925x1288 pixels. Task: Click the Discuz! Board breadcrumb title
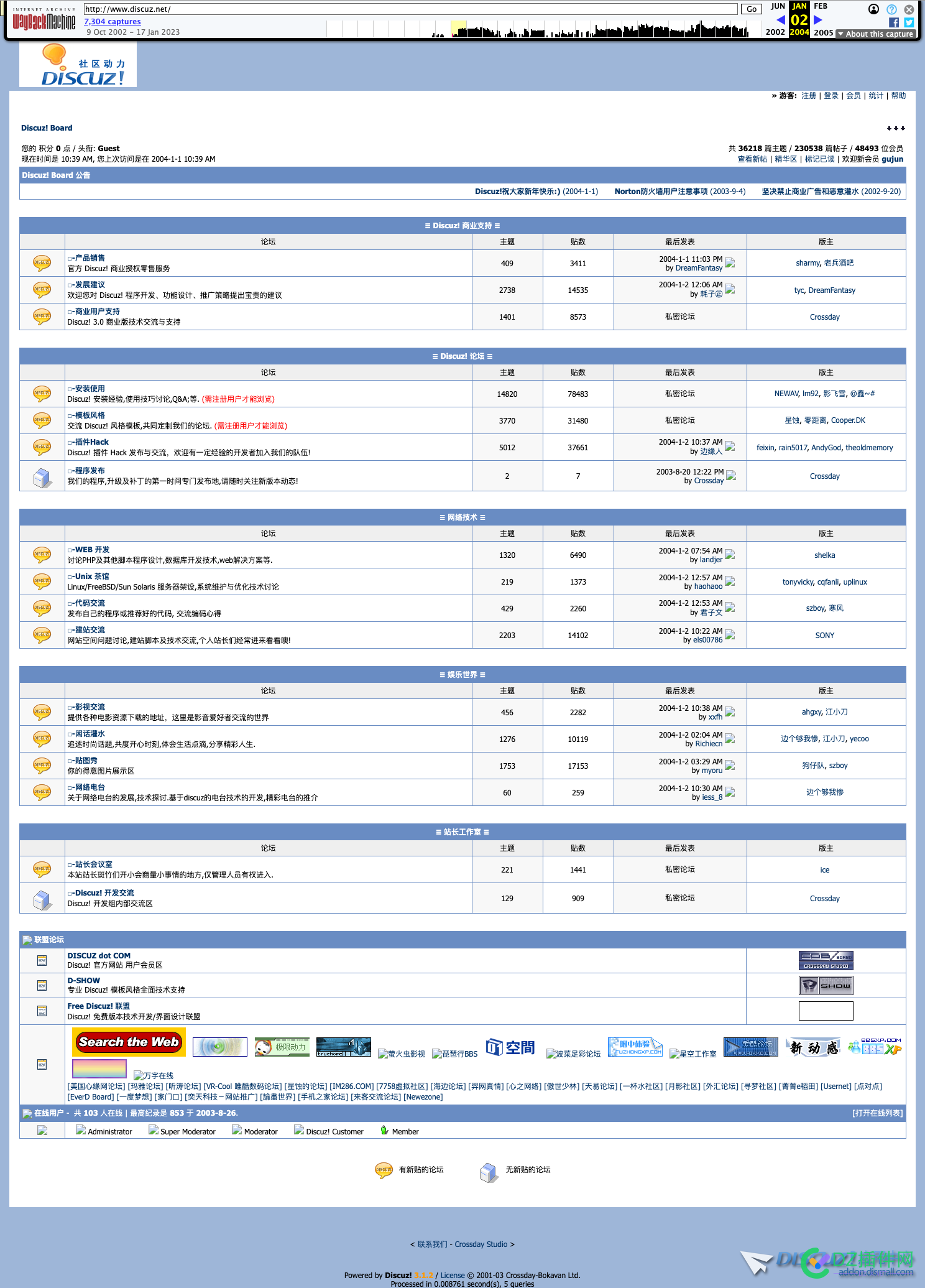pyautogui.click(x=47, y=128)
